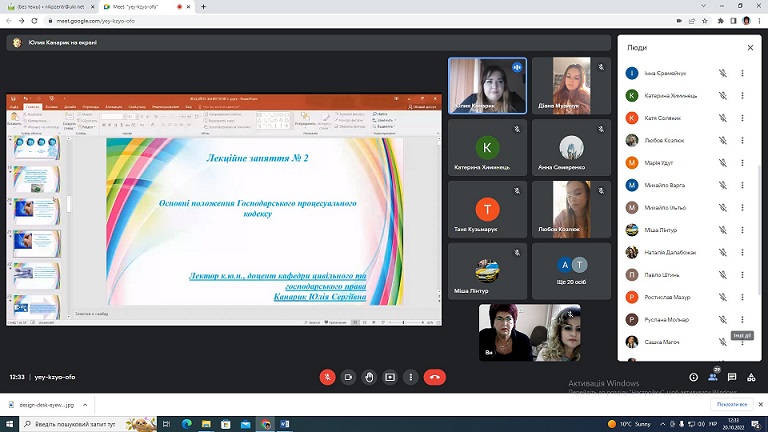The image size is (768, 432).
Task: Open more actions for Наталія Далабожак
Action: click(x=743, y=252)
